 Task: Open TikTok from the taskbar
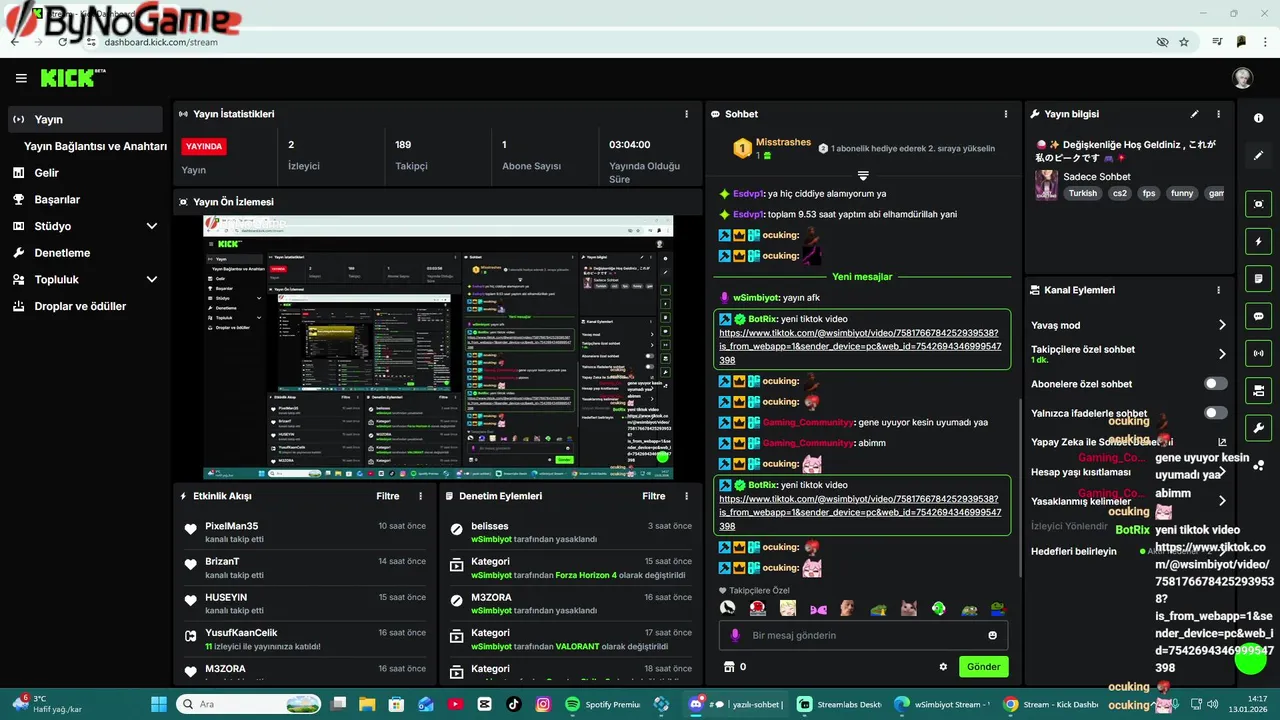tap(514, 704)
